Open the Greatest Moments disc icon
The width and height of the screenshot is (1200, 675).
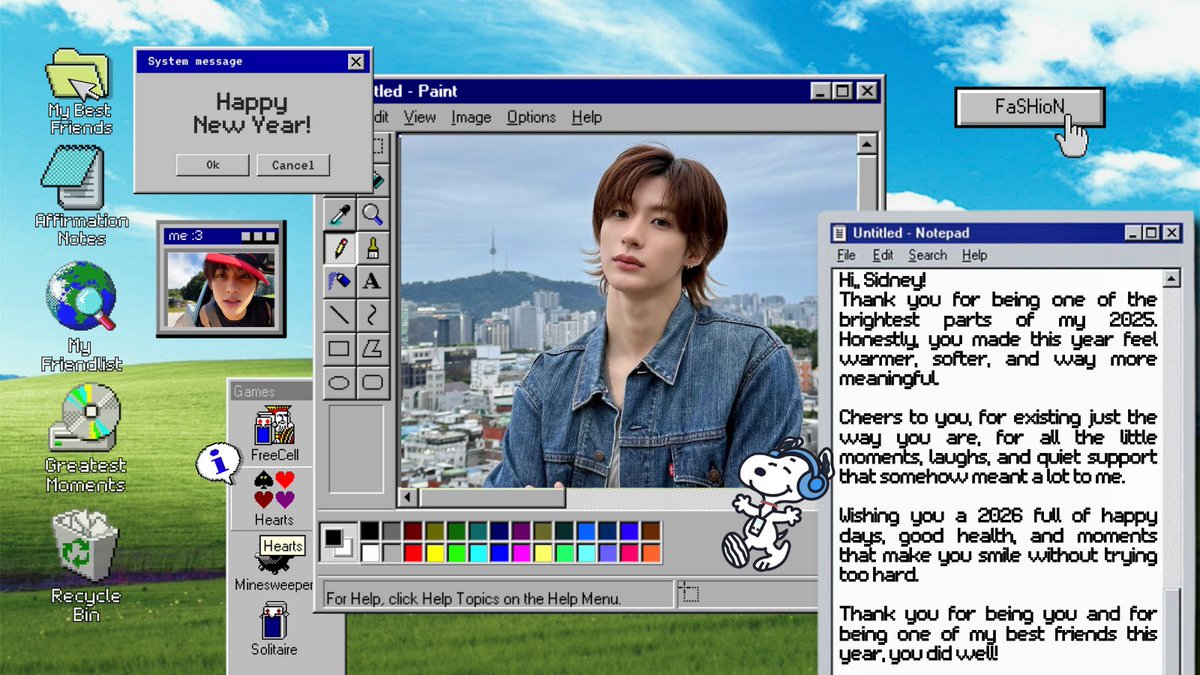click(85, 440)
